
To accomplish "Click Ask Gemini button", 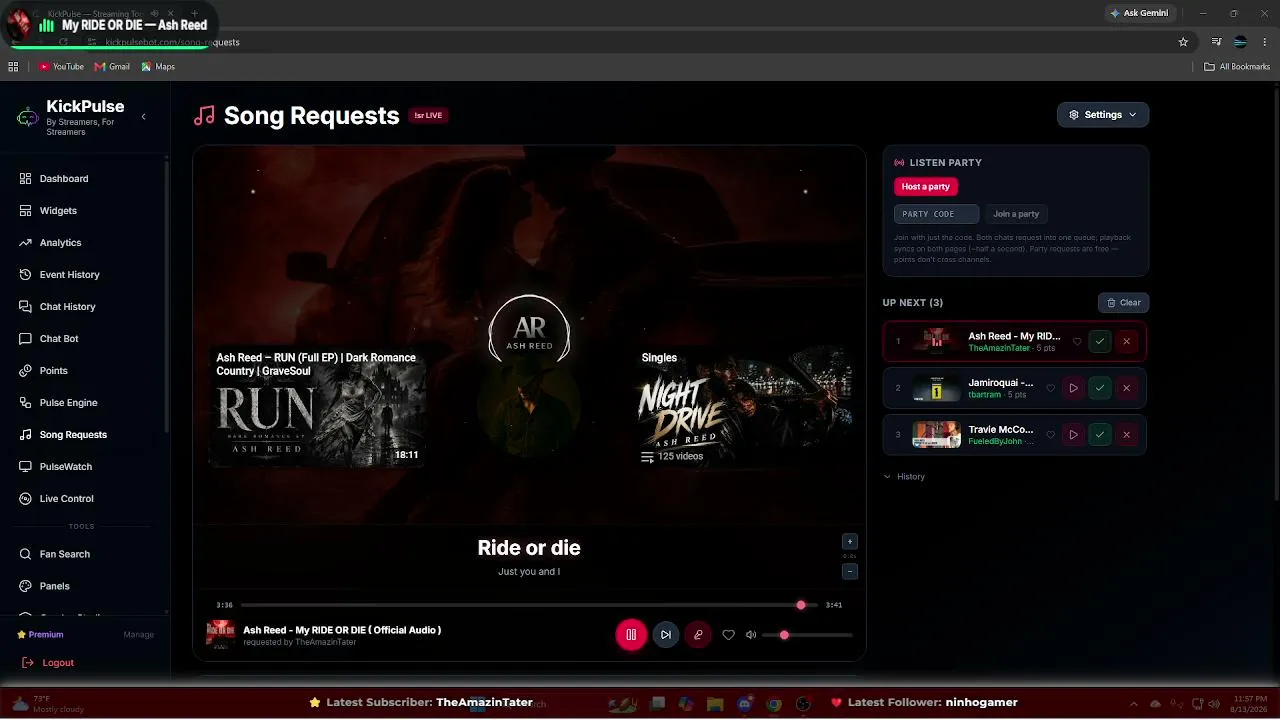I will pyautogui.click(x=1138, y=13).
